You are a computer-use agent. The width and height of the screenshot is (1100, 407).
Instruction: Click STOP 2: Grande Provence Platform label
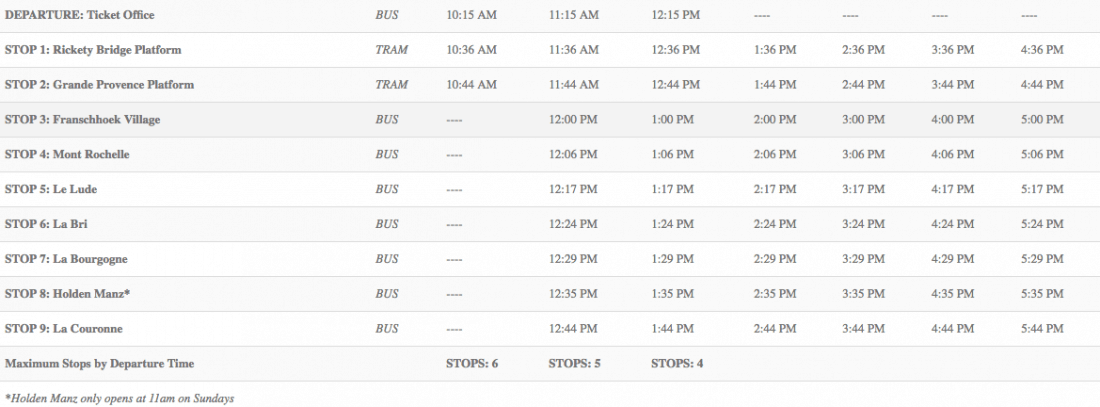[x=99, y=85]
